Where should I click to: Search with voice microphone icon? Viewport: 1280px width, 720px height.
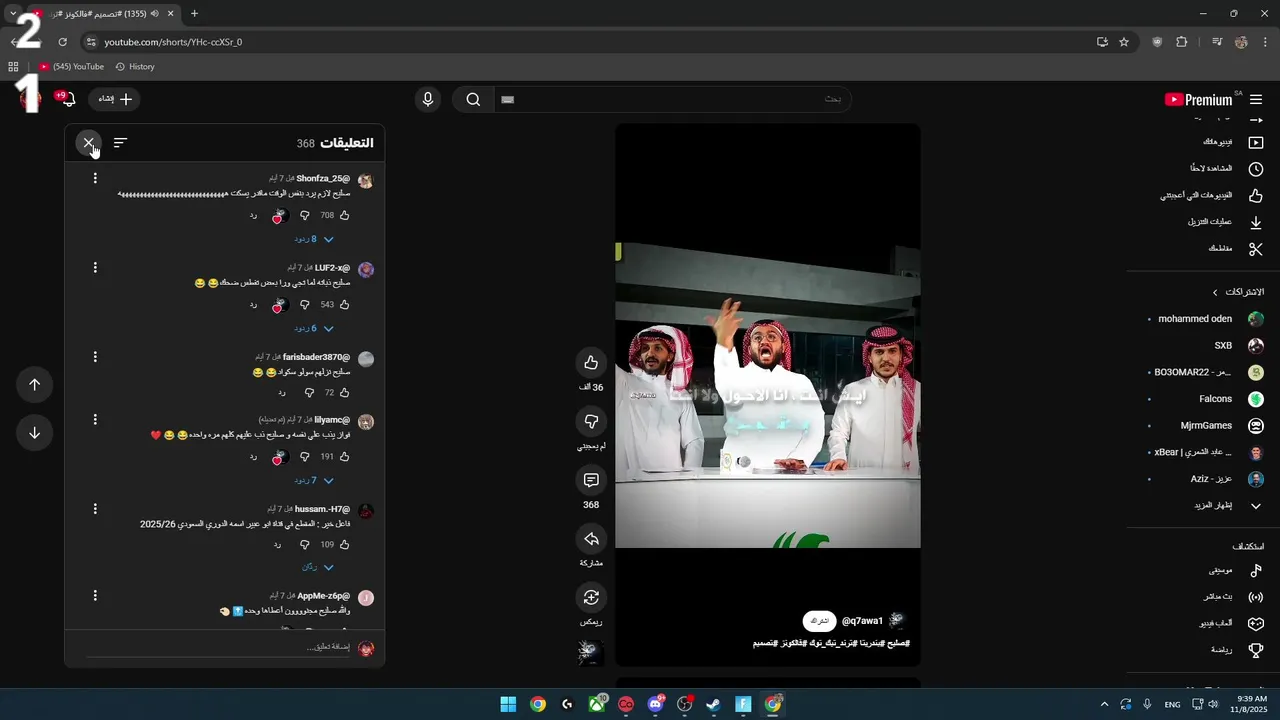click(x=428, y=99)
